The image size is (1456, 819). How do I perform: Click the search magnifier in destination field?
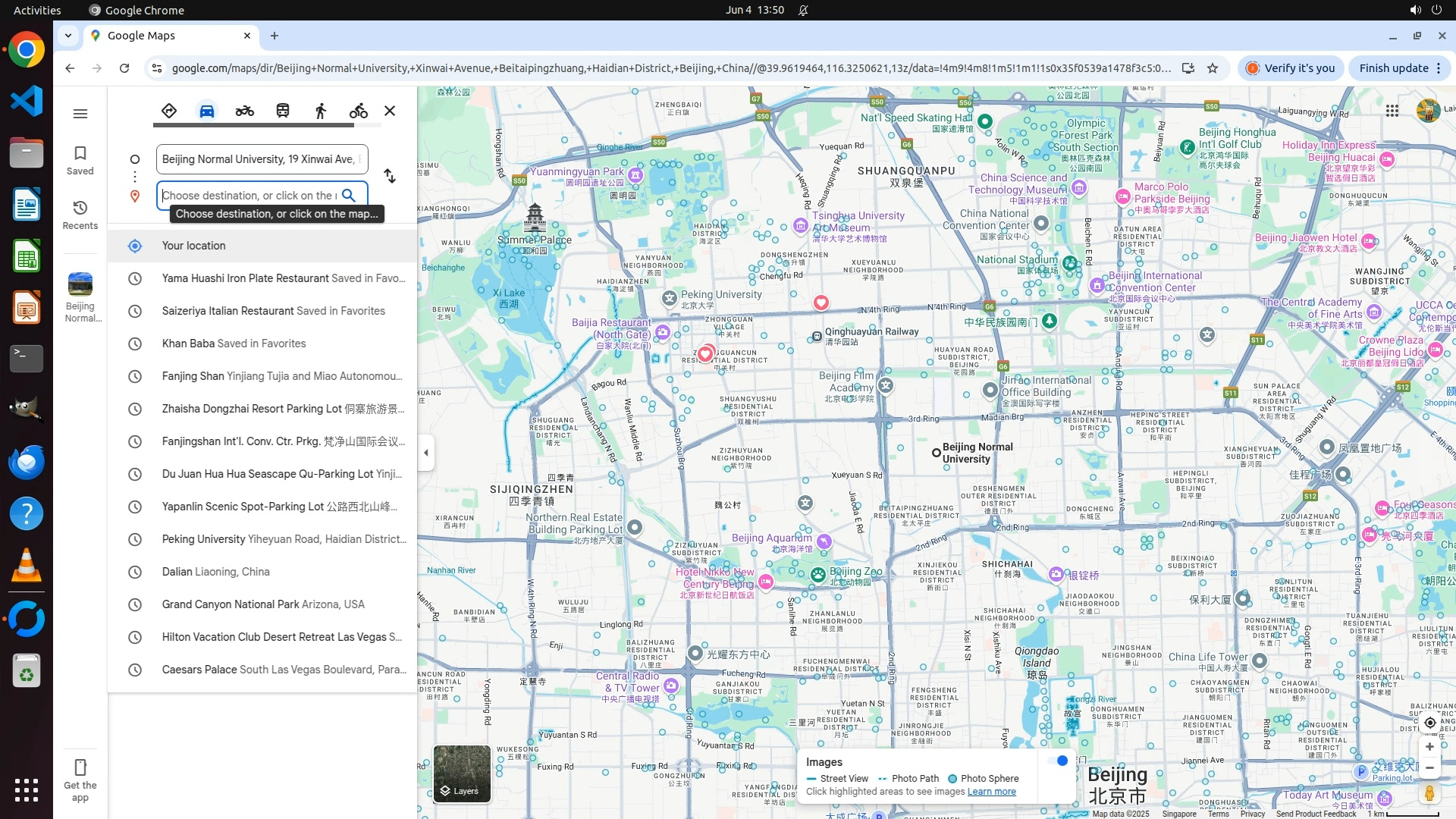349,196
